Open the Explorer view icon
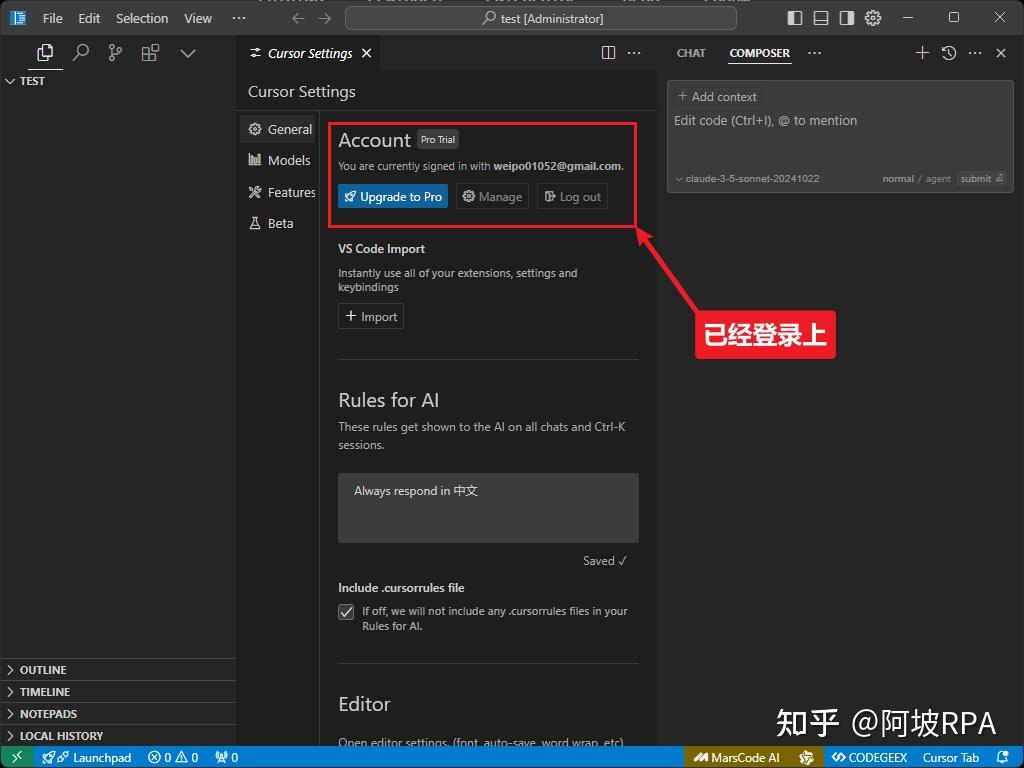 44,53
